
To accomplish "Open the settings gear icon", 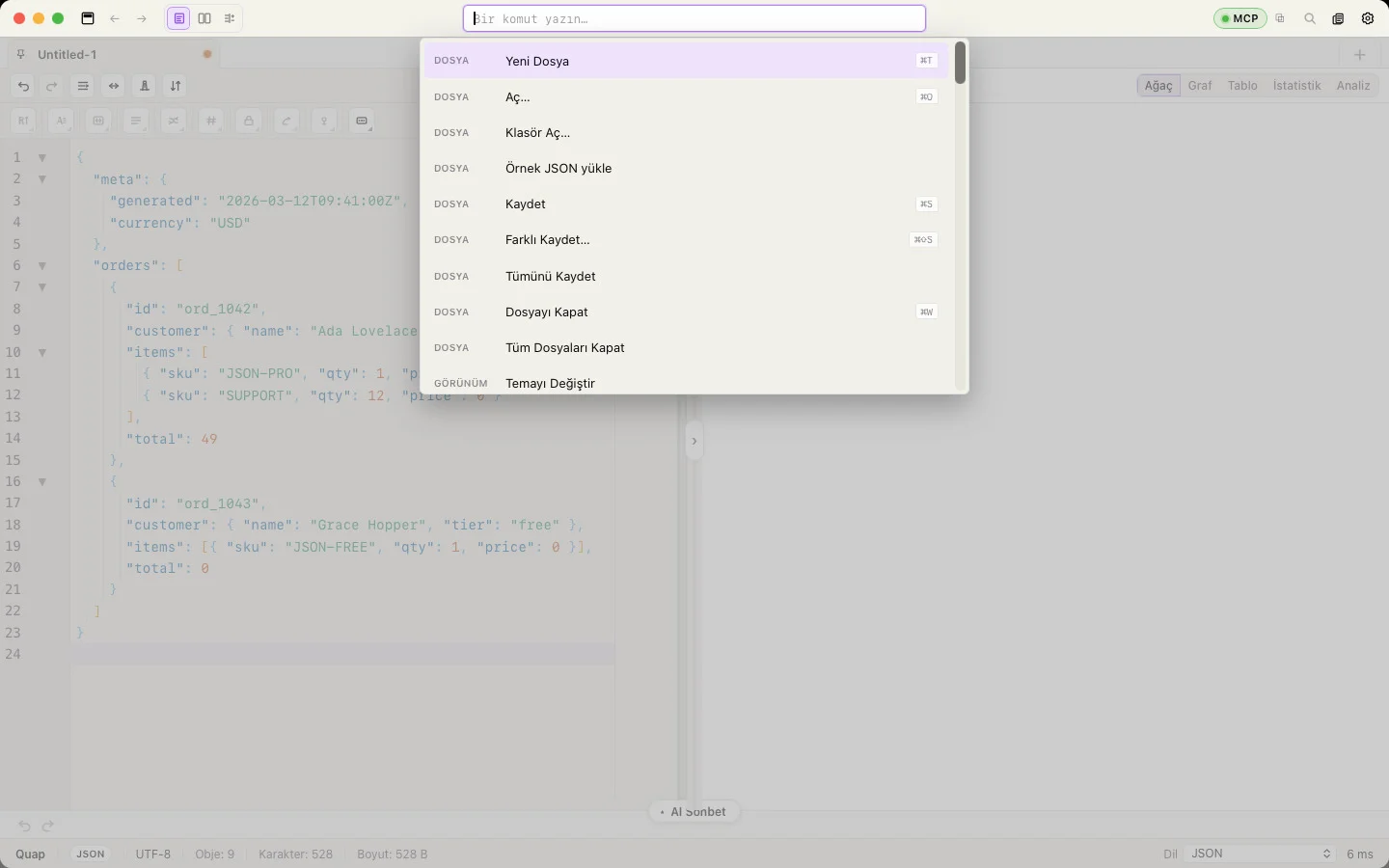I will click(x=1368, y=18).
